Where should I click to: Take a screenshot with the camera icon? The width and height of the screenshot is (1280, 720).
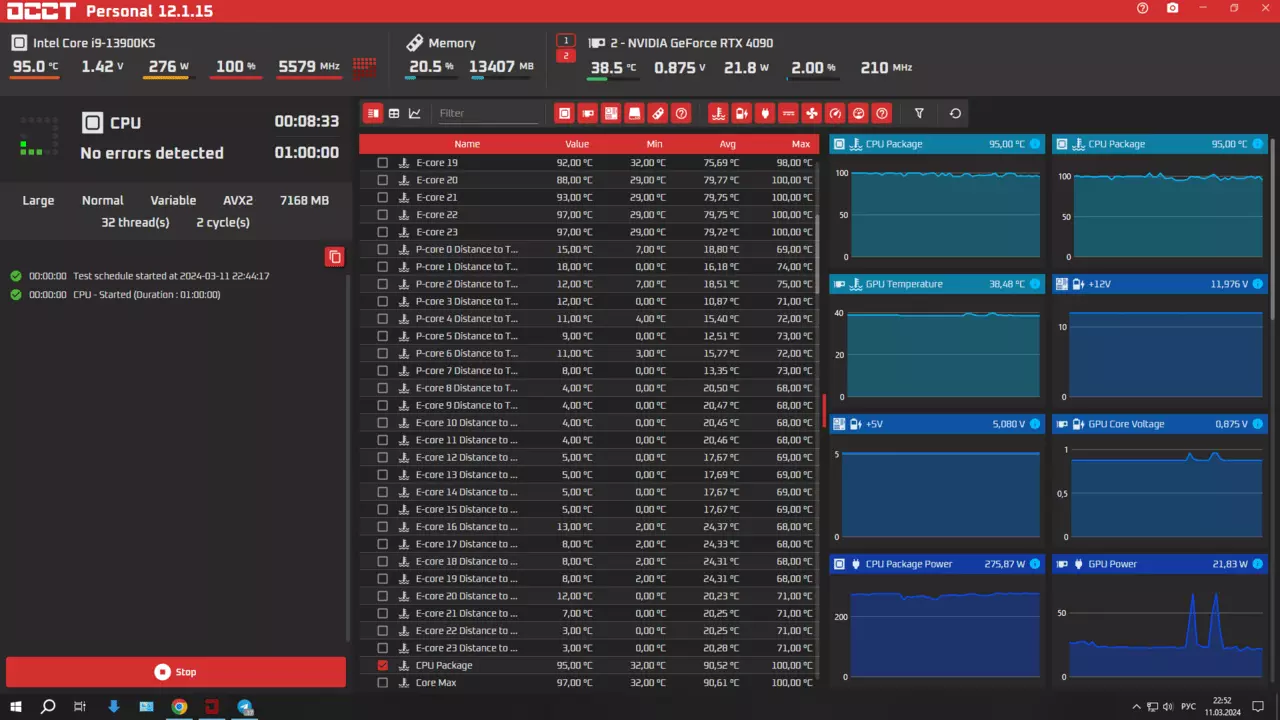tap(1172, 8)
